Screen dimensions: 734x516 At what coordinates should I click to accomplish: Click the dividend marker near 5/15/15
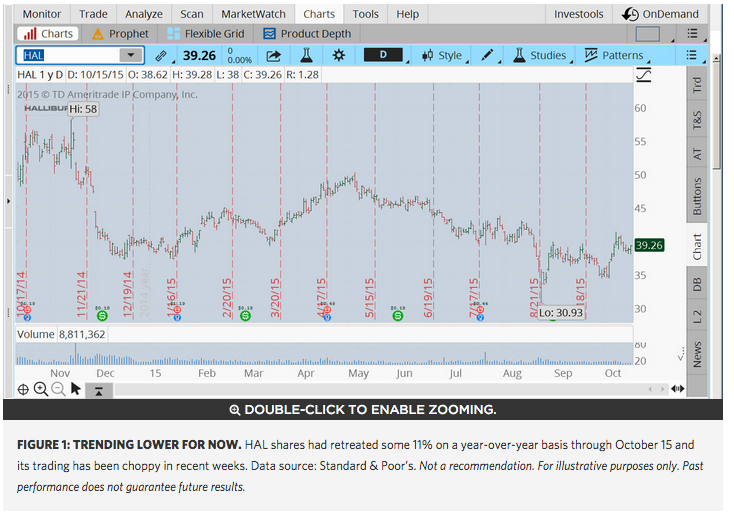[x=398, y=316]
